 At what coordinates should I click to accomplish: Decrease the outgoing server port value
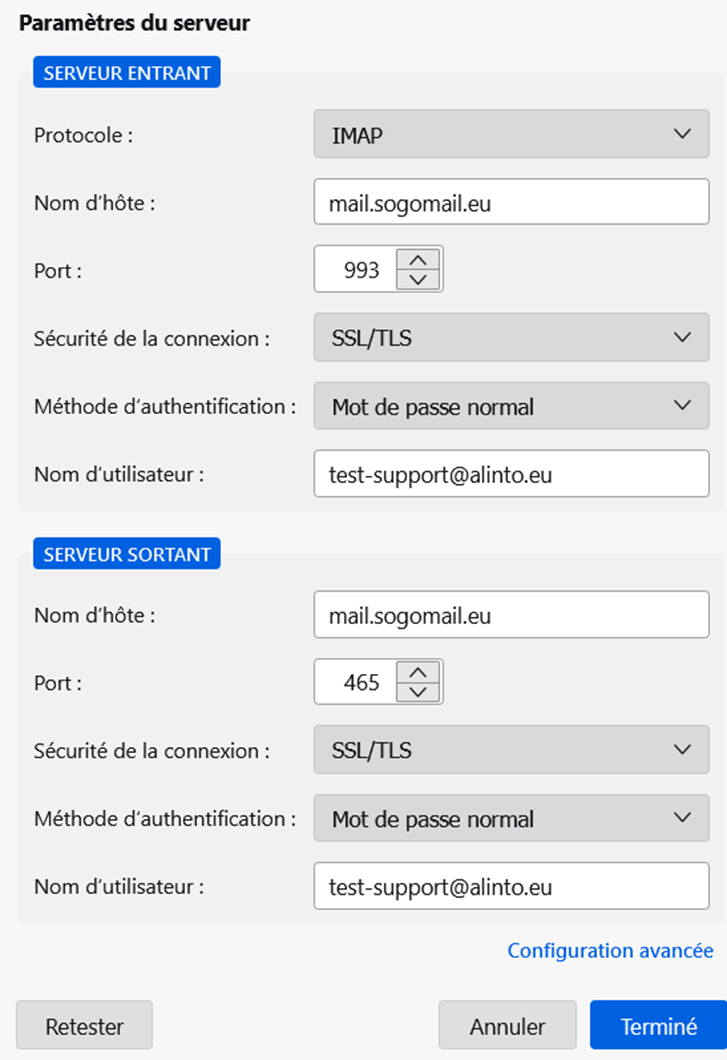(419, 692)
